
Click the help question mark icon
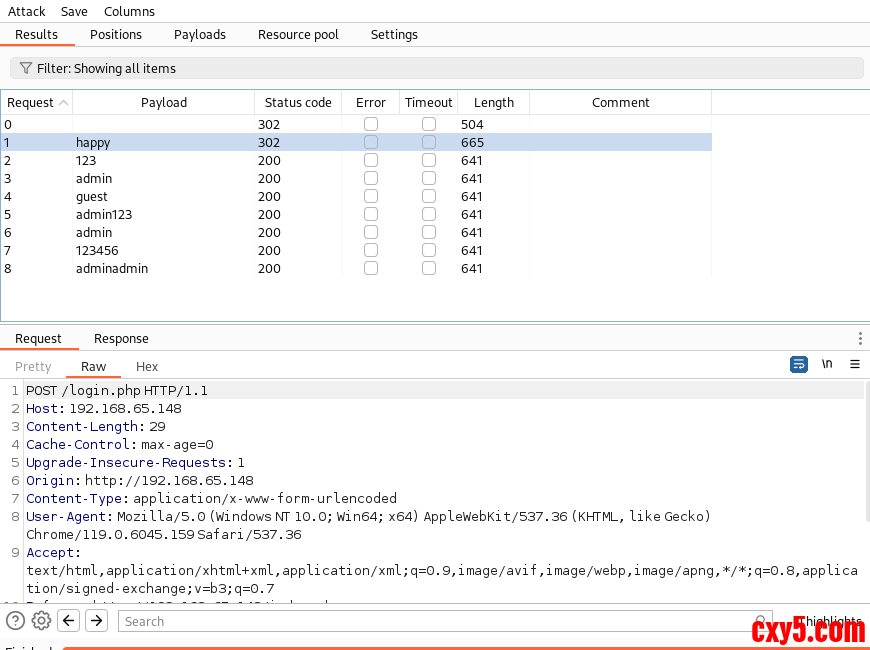pos(15,621)
